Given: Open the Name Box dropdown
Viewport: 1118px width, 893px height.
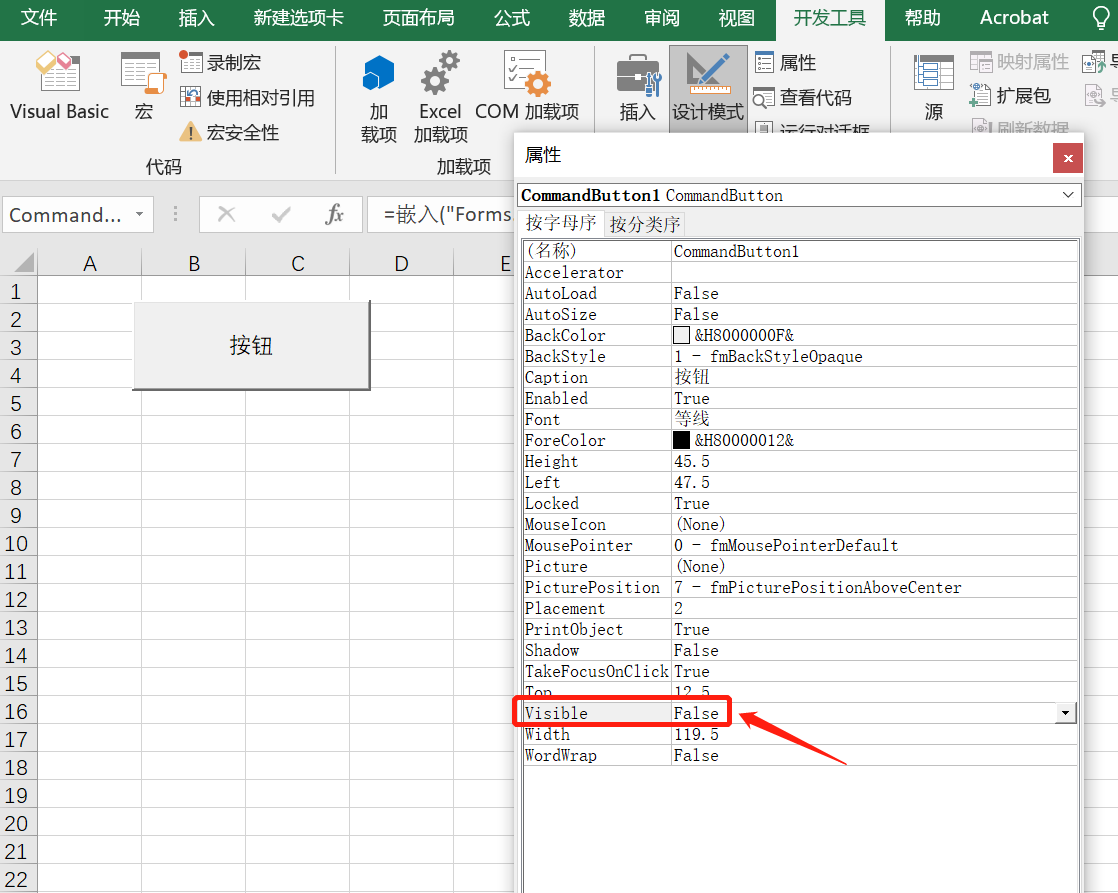Looking at the screenshot, I should click(141, 214).
